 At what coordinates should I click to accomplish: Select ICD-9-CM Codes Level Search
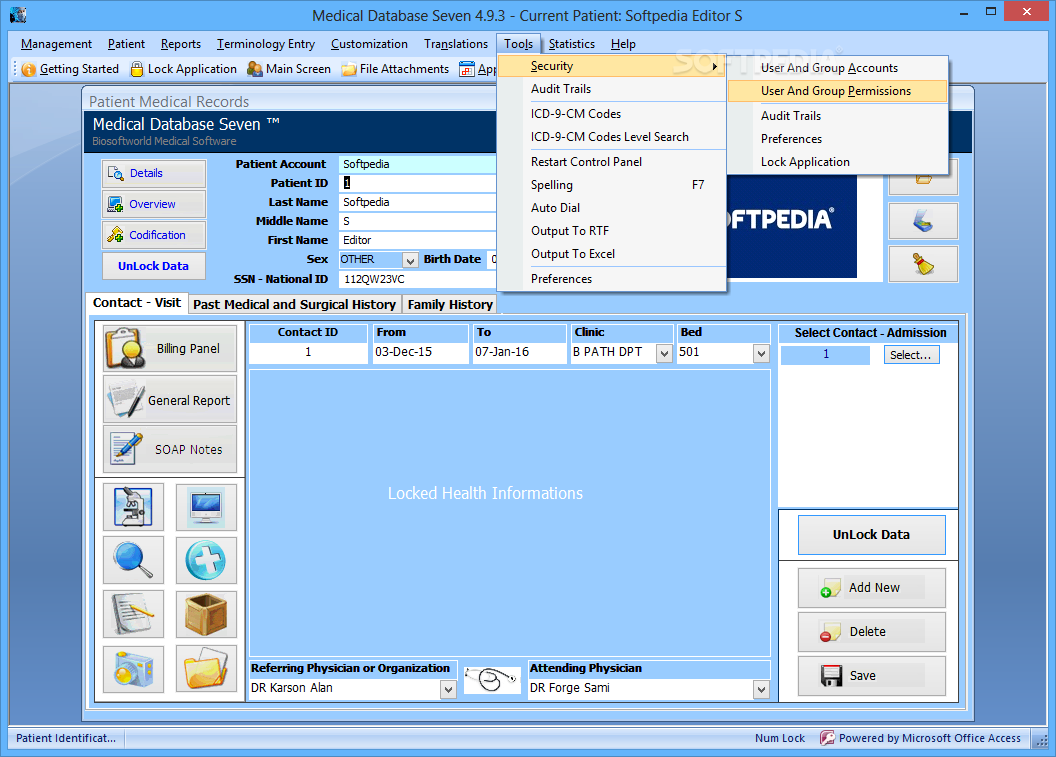point(612,137)
